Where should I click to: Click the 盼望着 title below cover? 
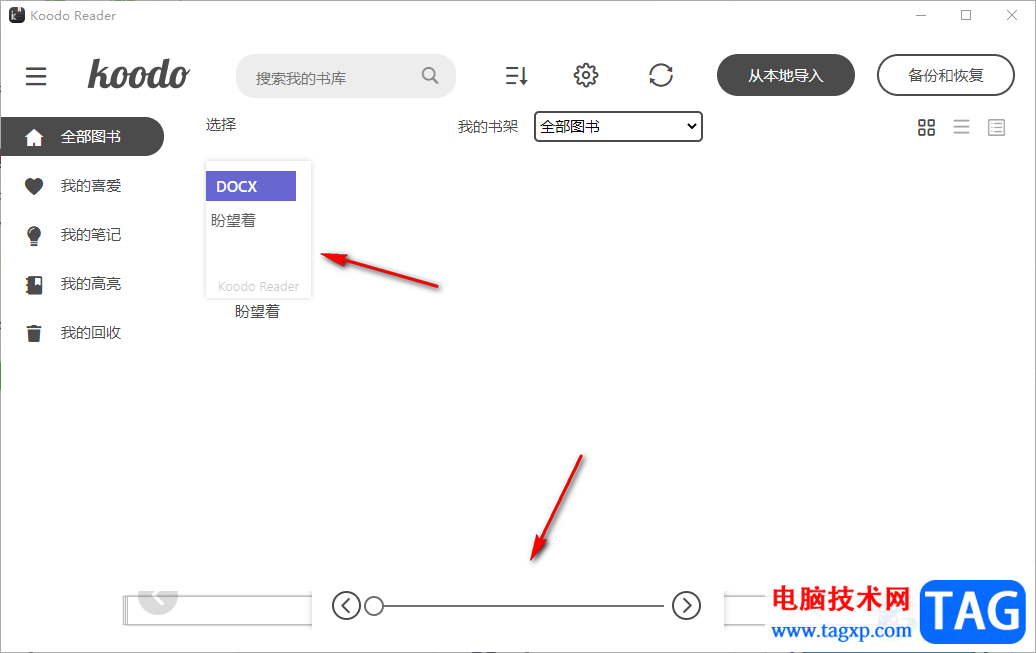(x=258, y=312)
